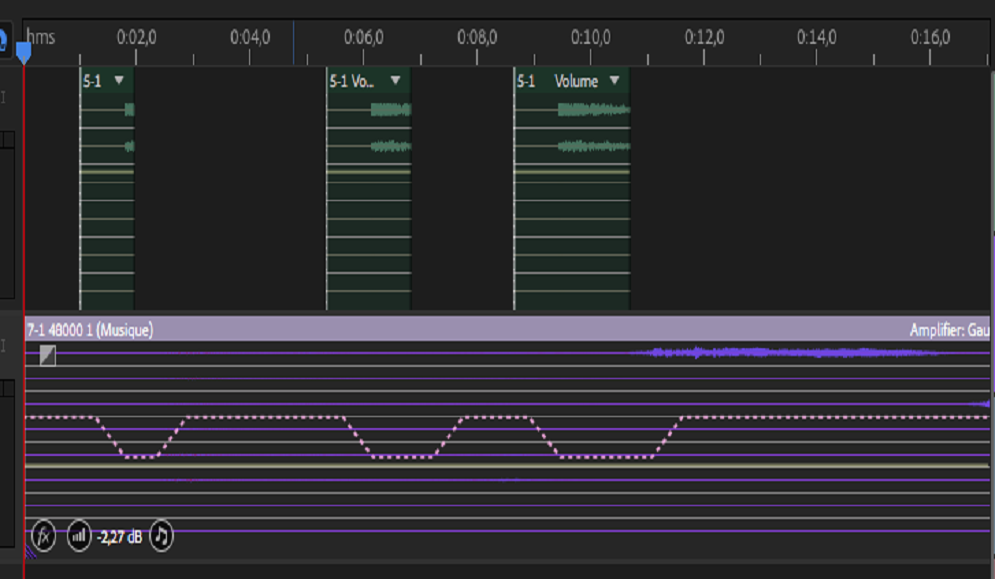
Task: Click the volume bars icon beside -2,27 dB
Action: point(79,536)
